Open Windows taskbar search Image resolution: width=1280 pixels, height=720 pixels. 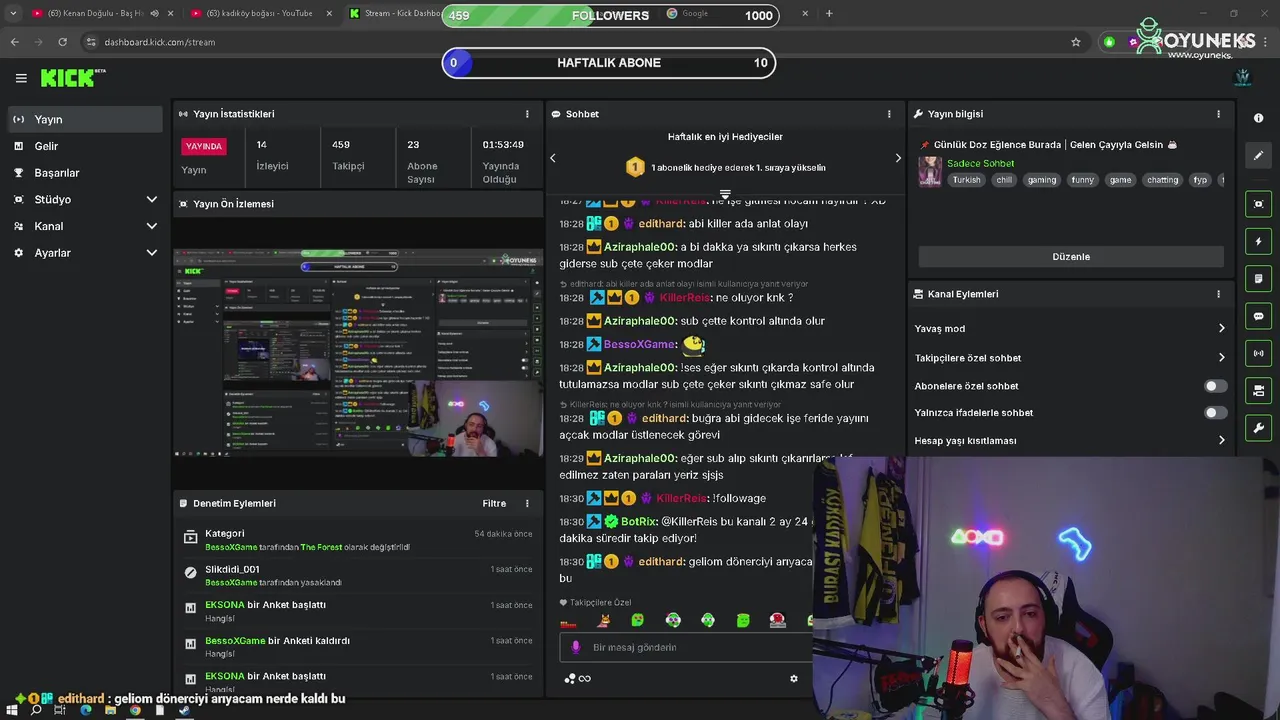[36, 711]
